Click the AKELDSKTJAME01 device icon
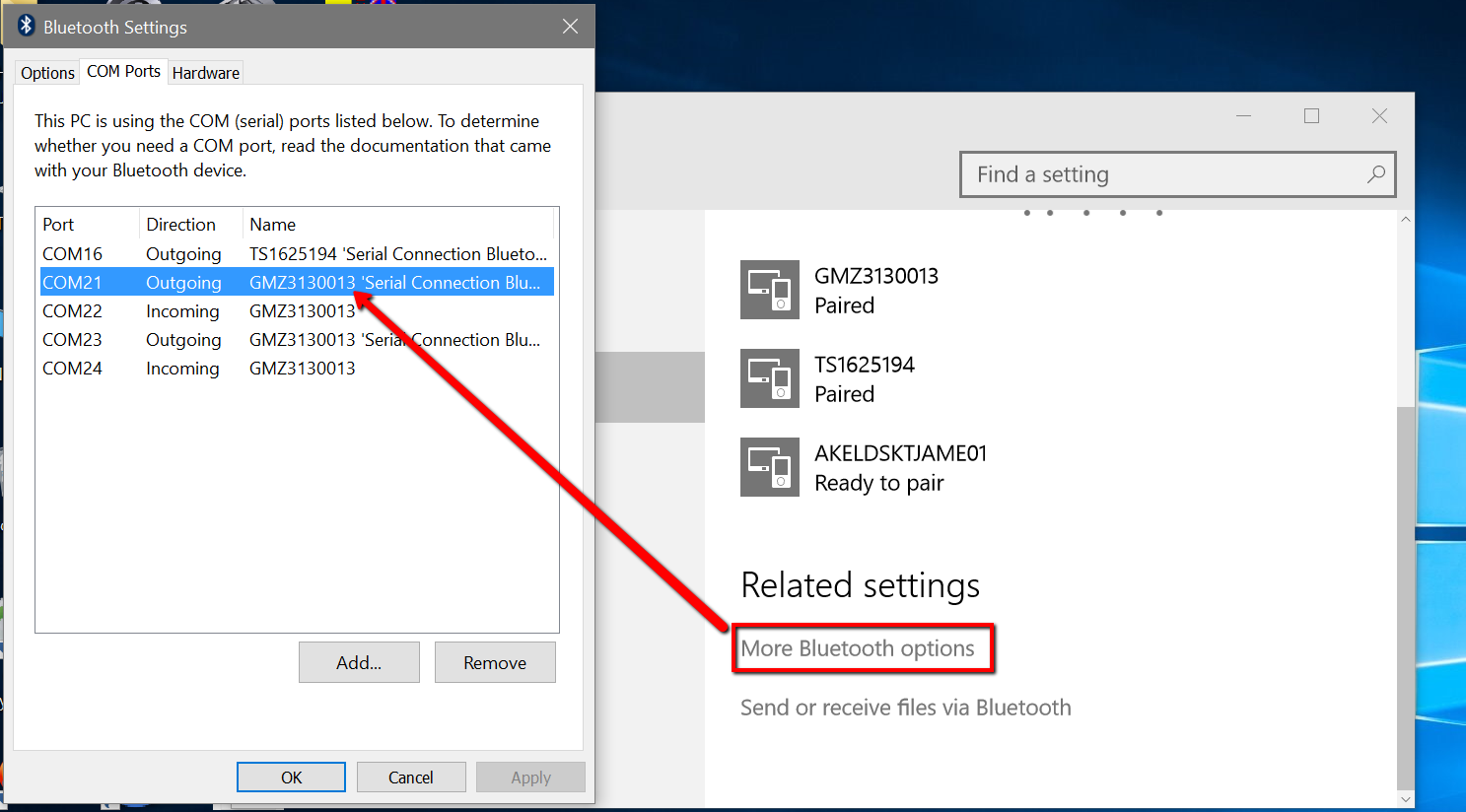The width and height of the screenshot is (1466, 812). [770, 466]
